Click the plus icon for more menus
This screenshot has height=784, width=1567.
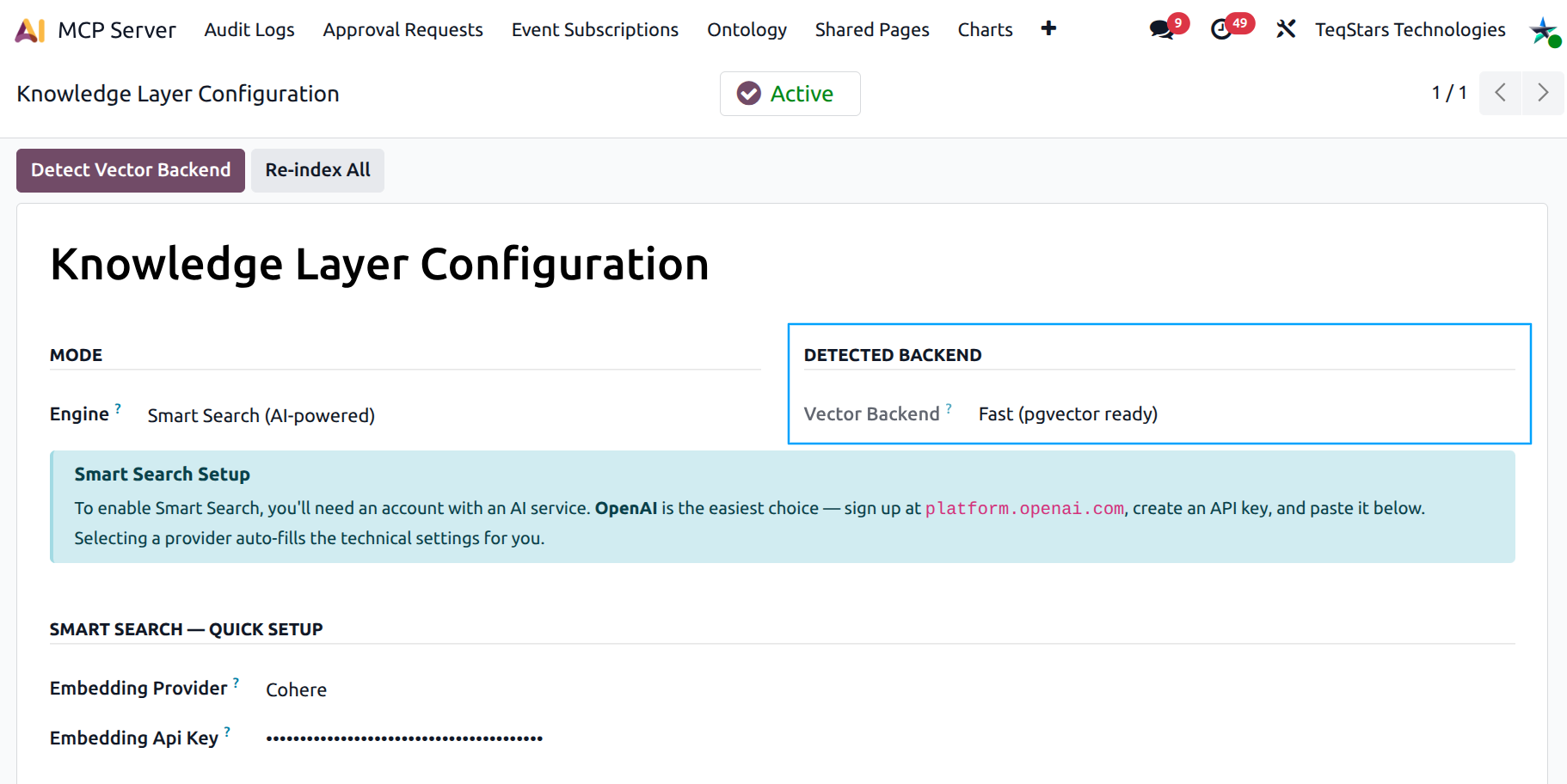pos(1048,28)
